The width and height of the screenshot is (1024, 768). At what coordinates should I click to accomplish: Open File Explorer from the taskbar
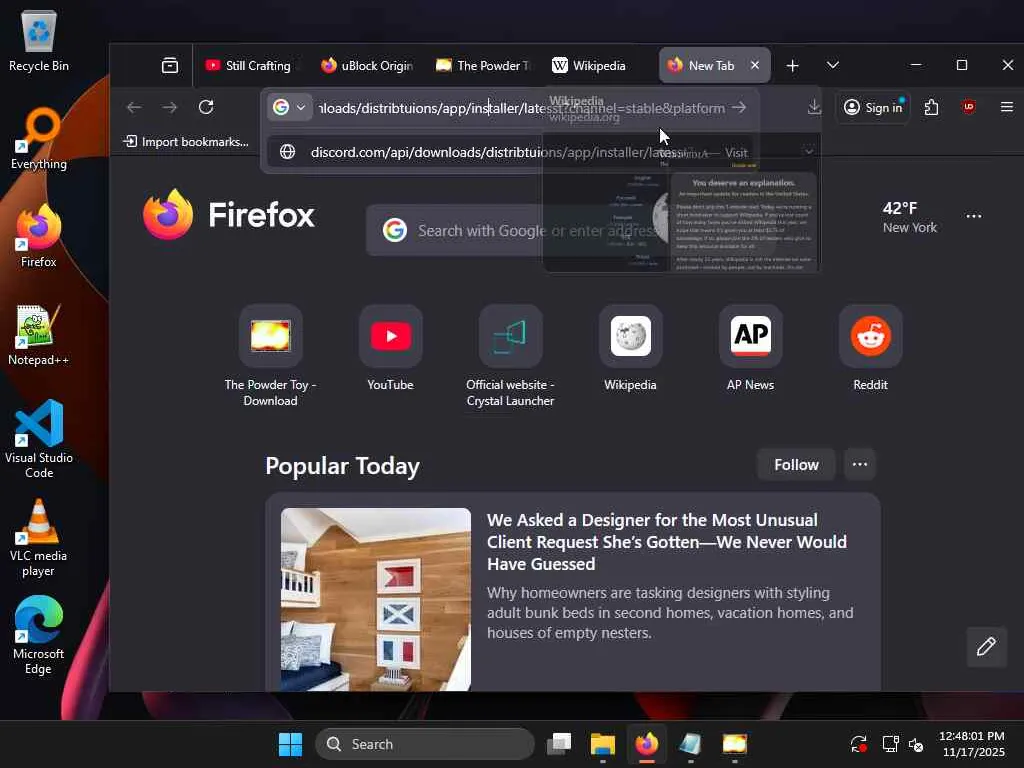coord(603,744)
